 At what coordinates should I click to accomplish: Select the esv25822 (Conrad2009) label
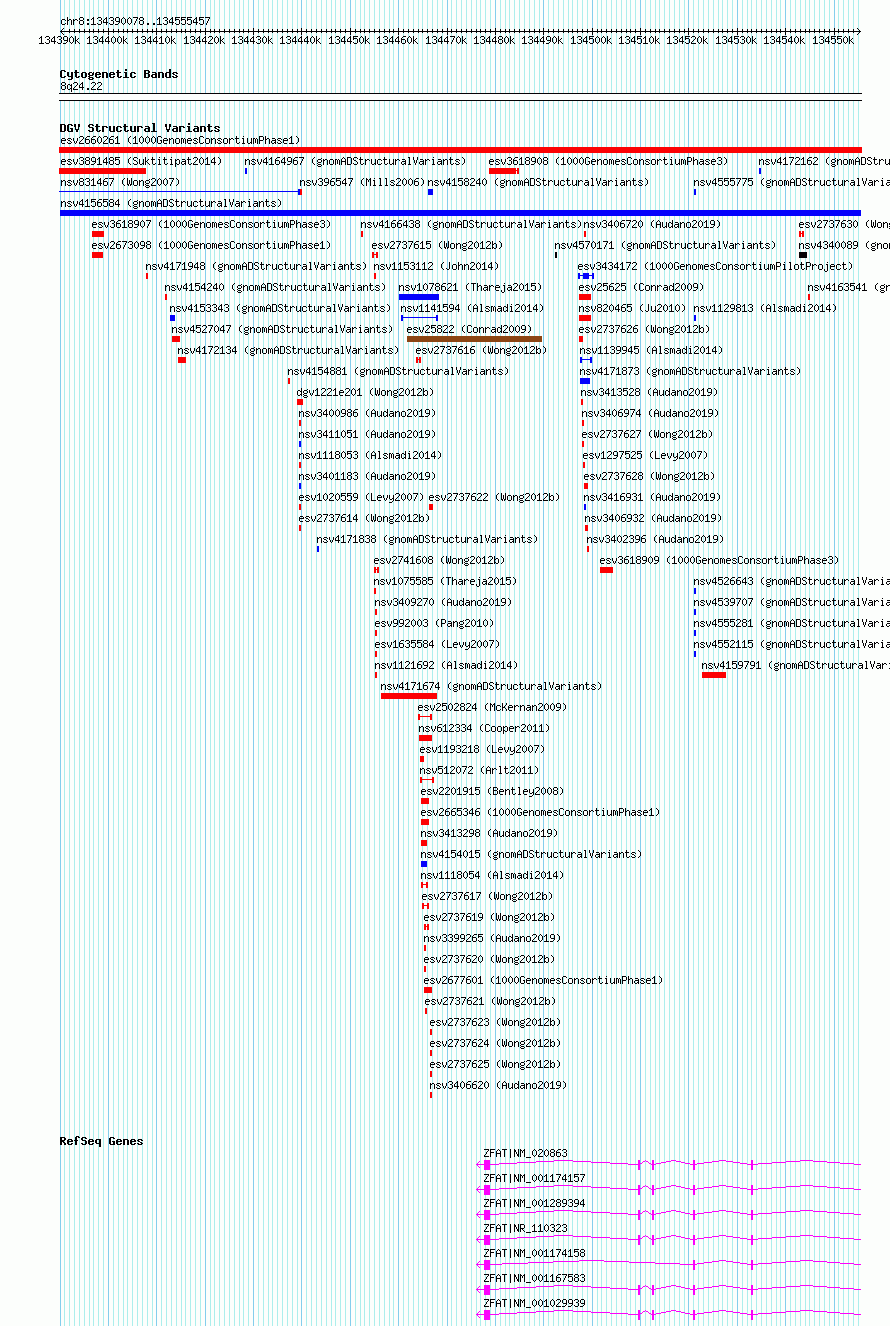tap(470, 329)
